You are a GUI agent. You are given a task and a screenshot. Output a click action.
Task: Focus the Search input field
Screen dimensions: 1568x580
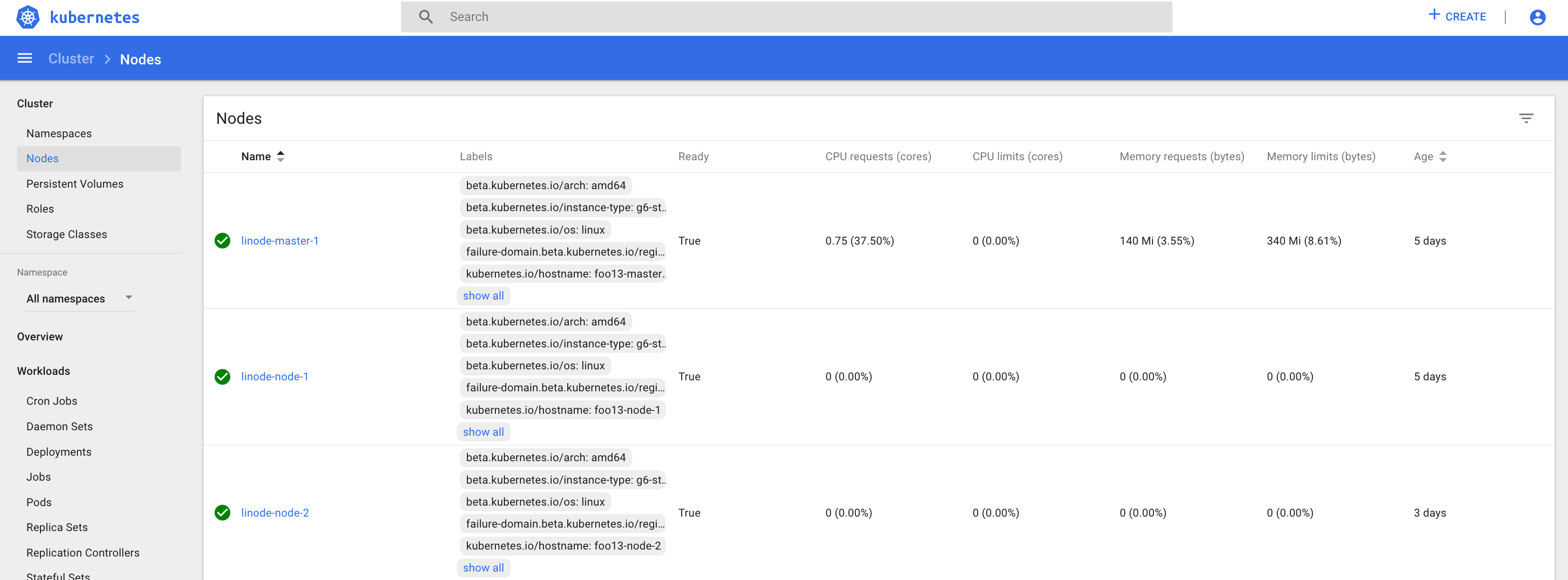pos(786,17)
